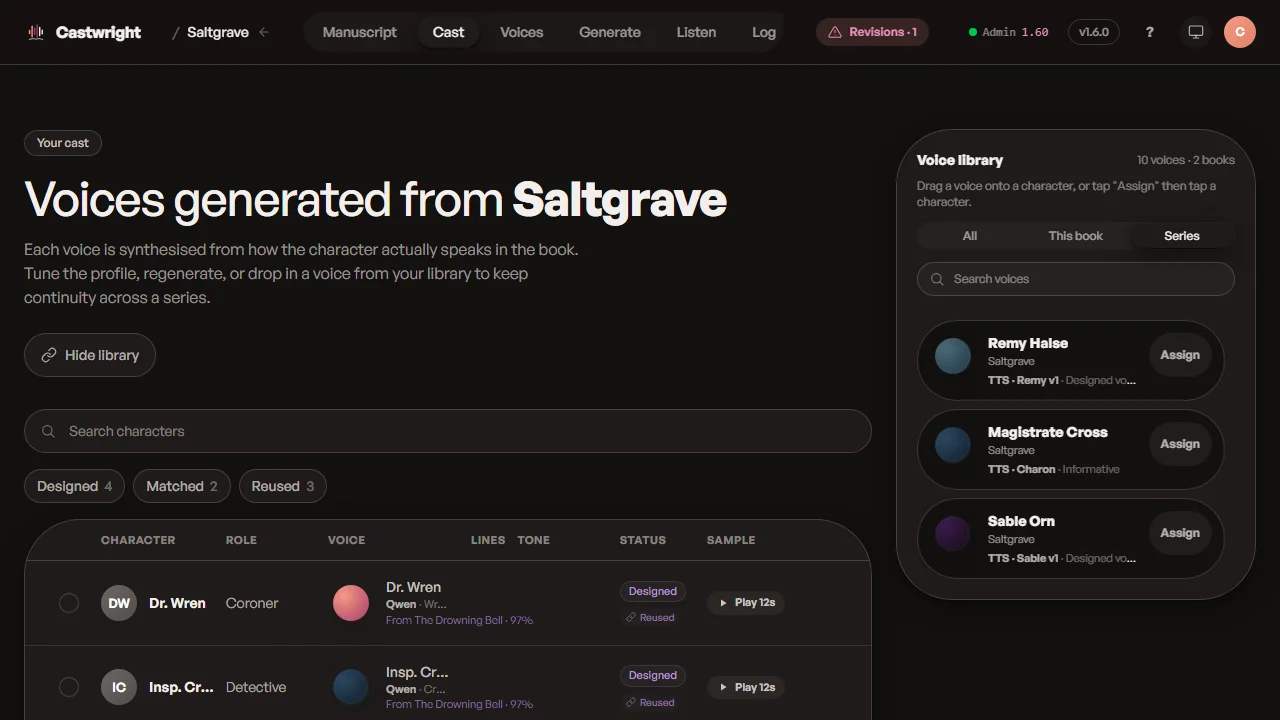The width and height of the screenshot is (1280, 720).
Task: Open the user avatar C menu
Action: point(1240,32)
